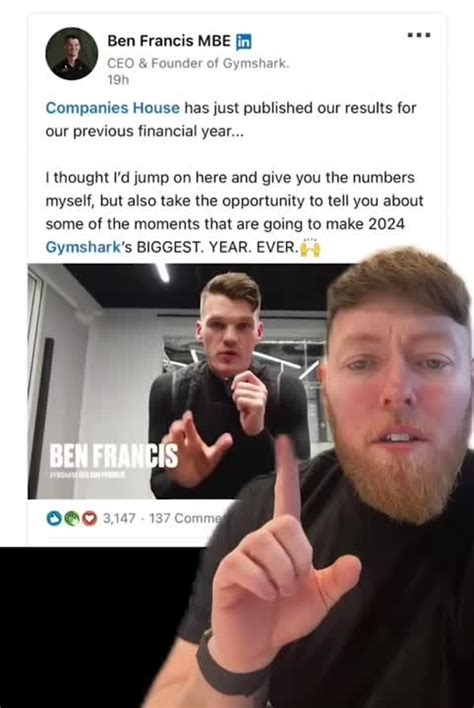Play the embedded post video
Viewport: 474px width, 708px height.
pyautogui.click(x=181, y=382)
